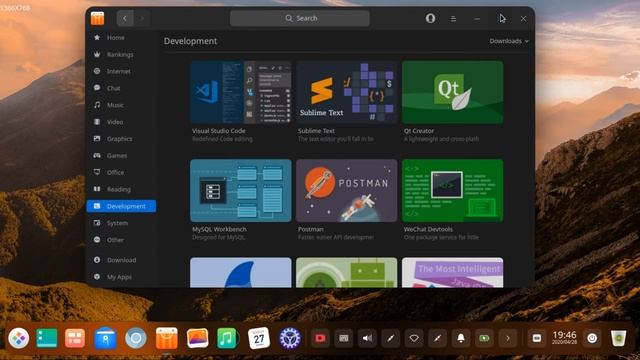
Task: Open Visual Studio Code thumbnail
Action: point(241,92)
